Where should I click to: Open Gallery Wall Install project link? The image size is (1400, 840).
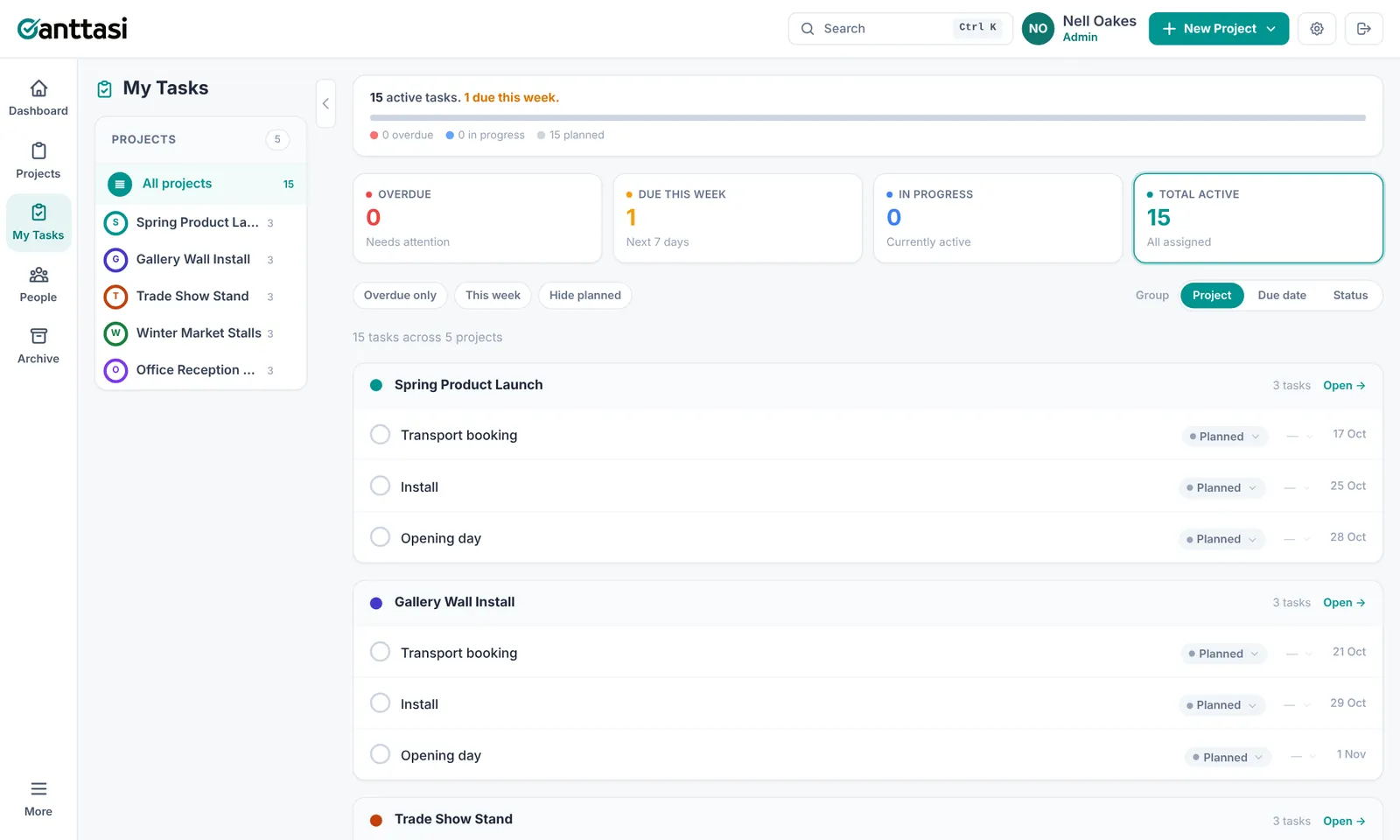tap(1344, 603)
